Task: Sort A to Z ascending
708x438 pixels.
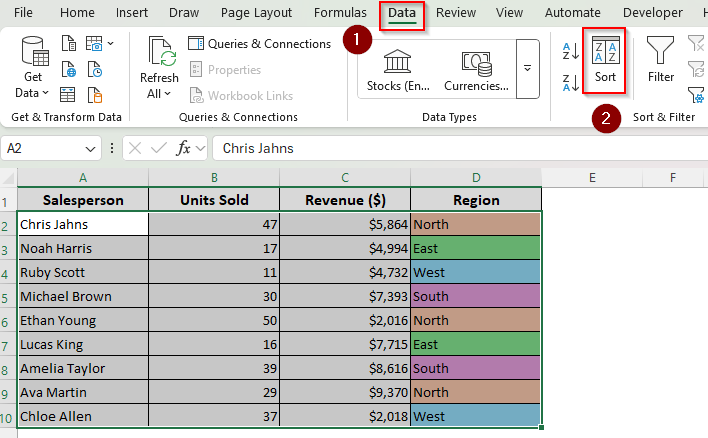Action: [x=570, y=51]
